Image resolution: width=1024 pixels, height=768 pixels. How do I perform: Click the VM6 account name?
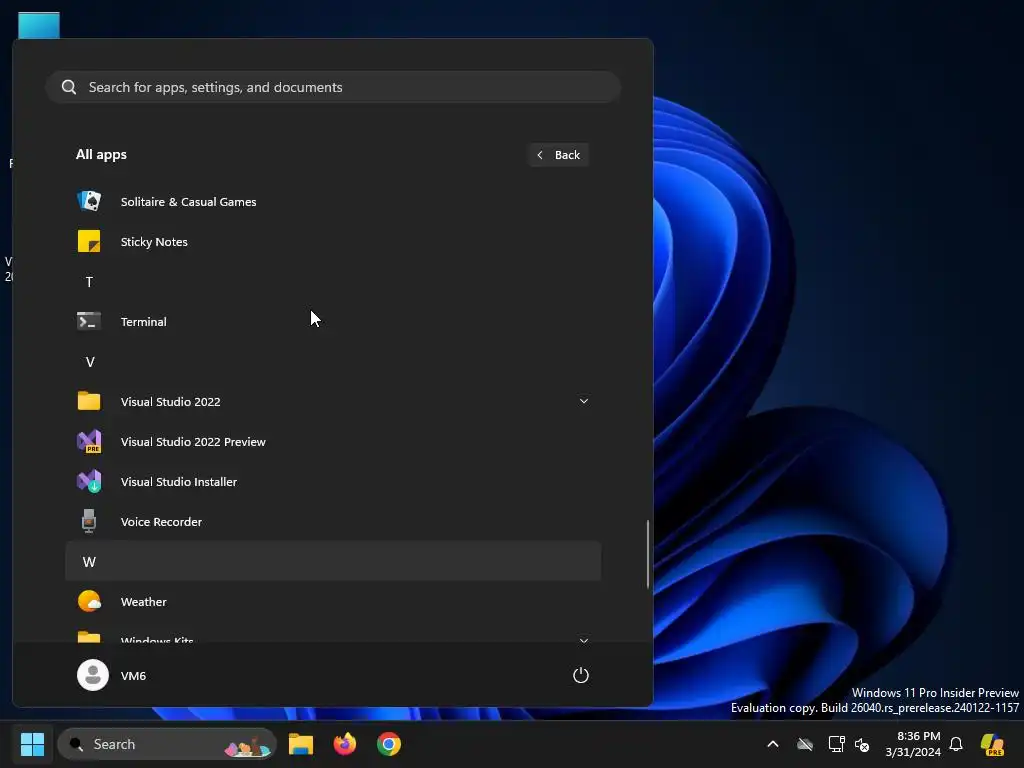coord(133,675)
